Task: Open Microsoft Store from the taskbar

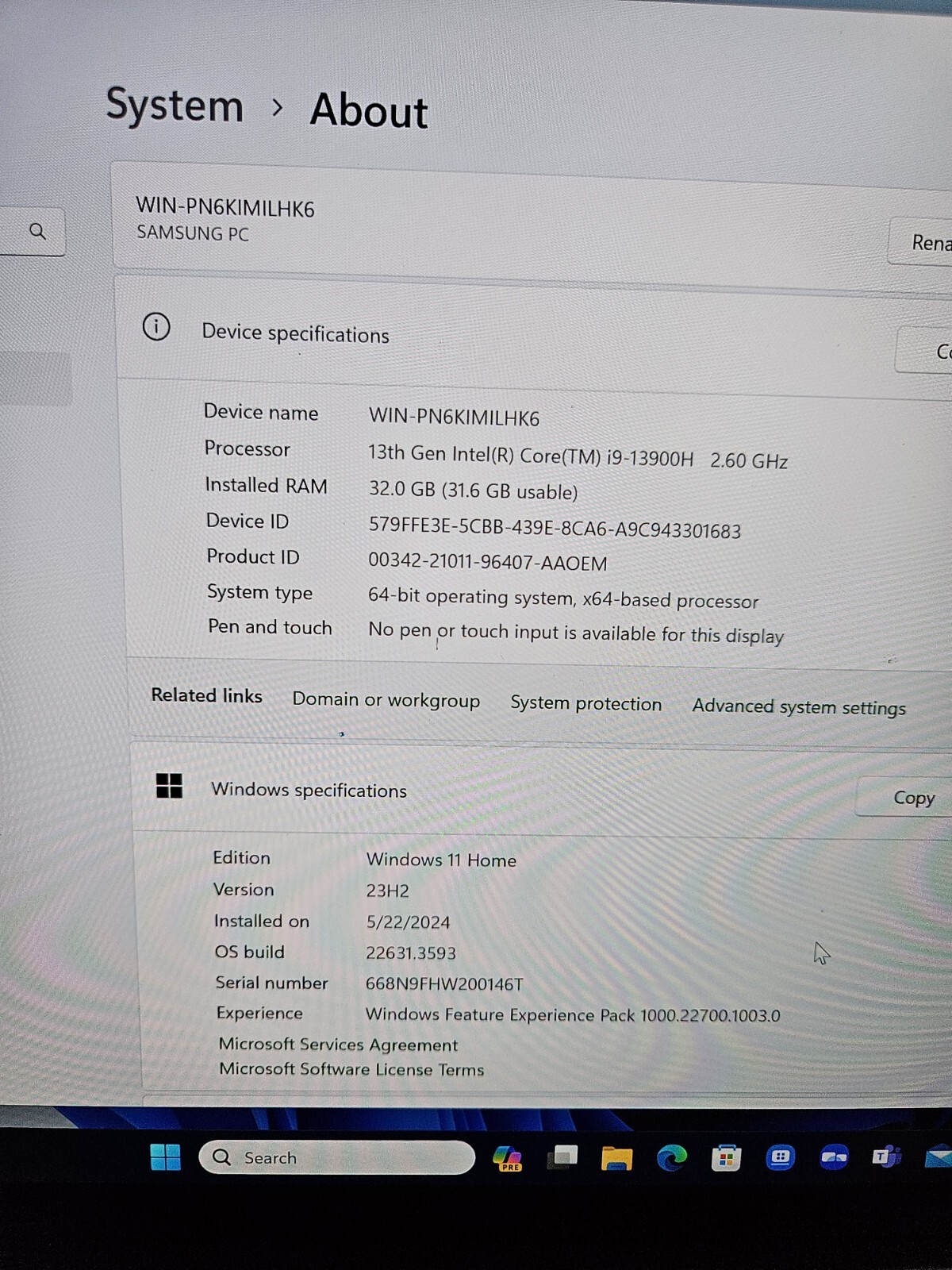Action: tap(726, 1159)
